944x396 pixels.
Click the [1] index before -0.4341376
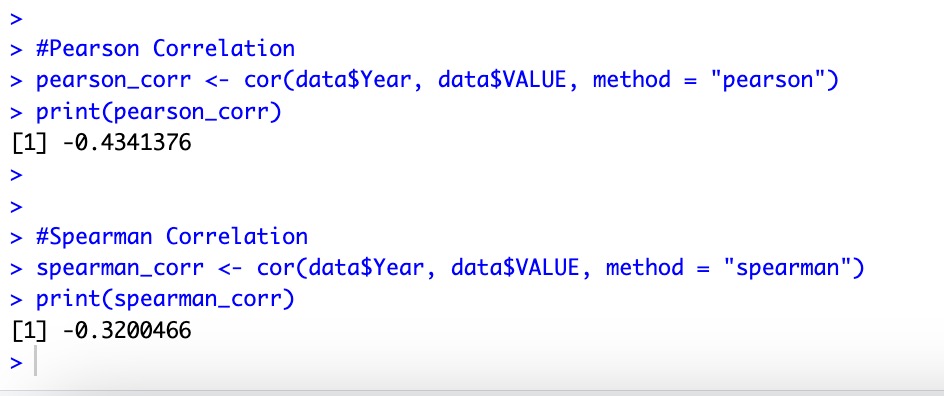click(28, 143)
